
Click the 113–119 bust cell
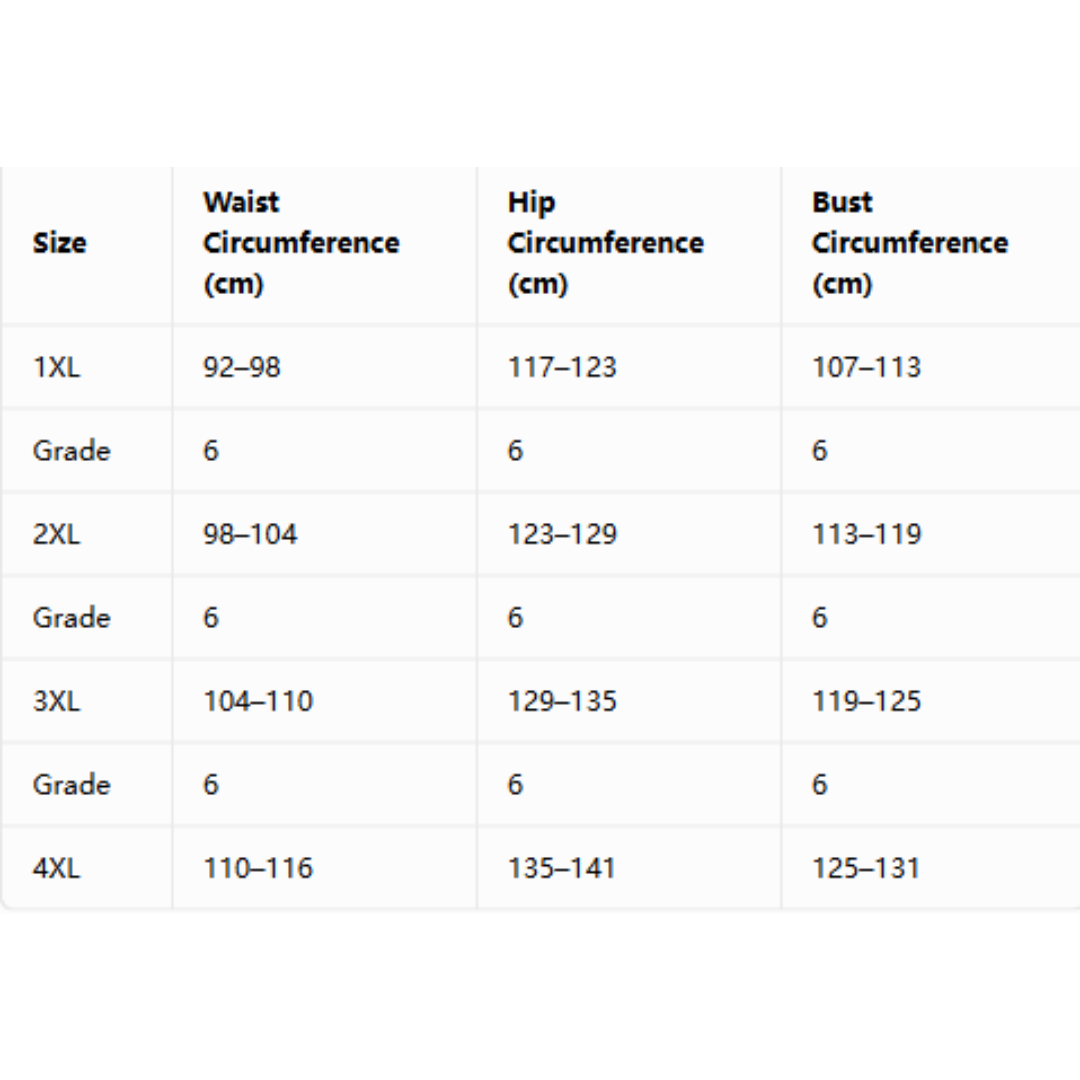pos(866,534)
